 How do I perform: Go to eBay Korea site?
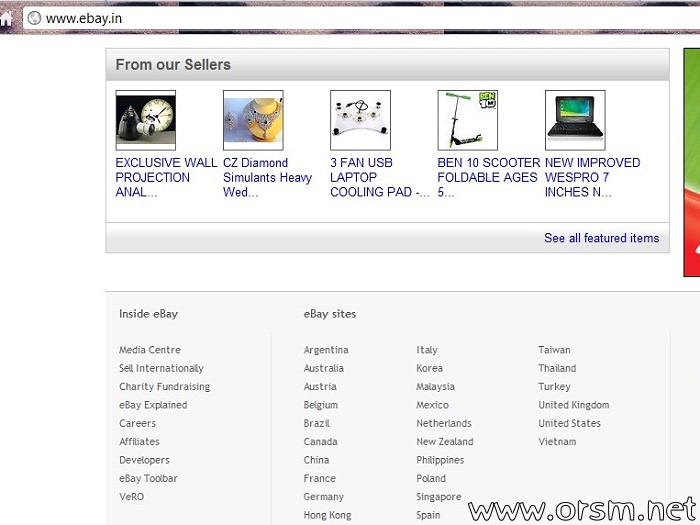pos(429,368)
